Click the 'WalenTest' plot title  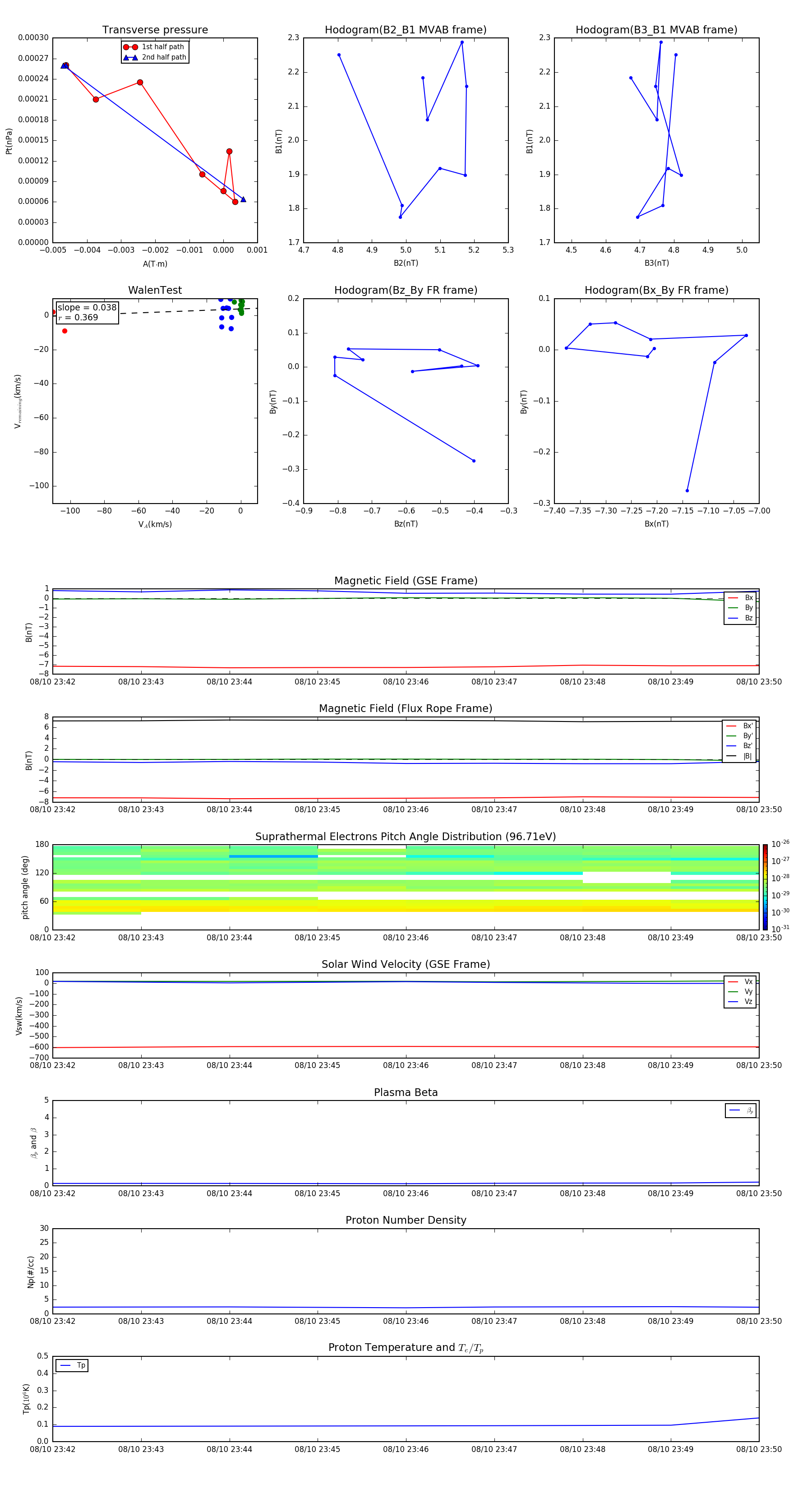[x=155, y=290]
